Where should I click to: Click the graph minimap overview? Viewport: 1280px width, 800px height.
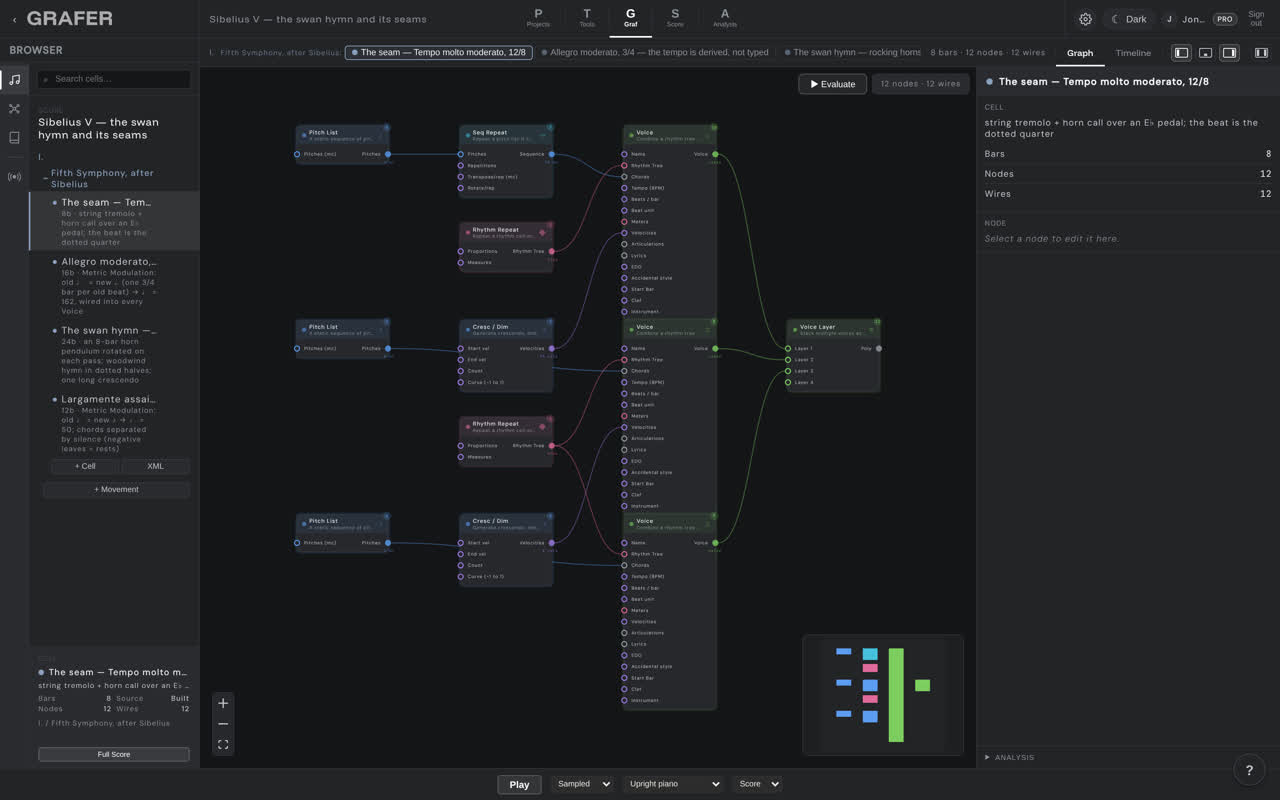(x=883, y=694)
